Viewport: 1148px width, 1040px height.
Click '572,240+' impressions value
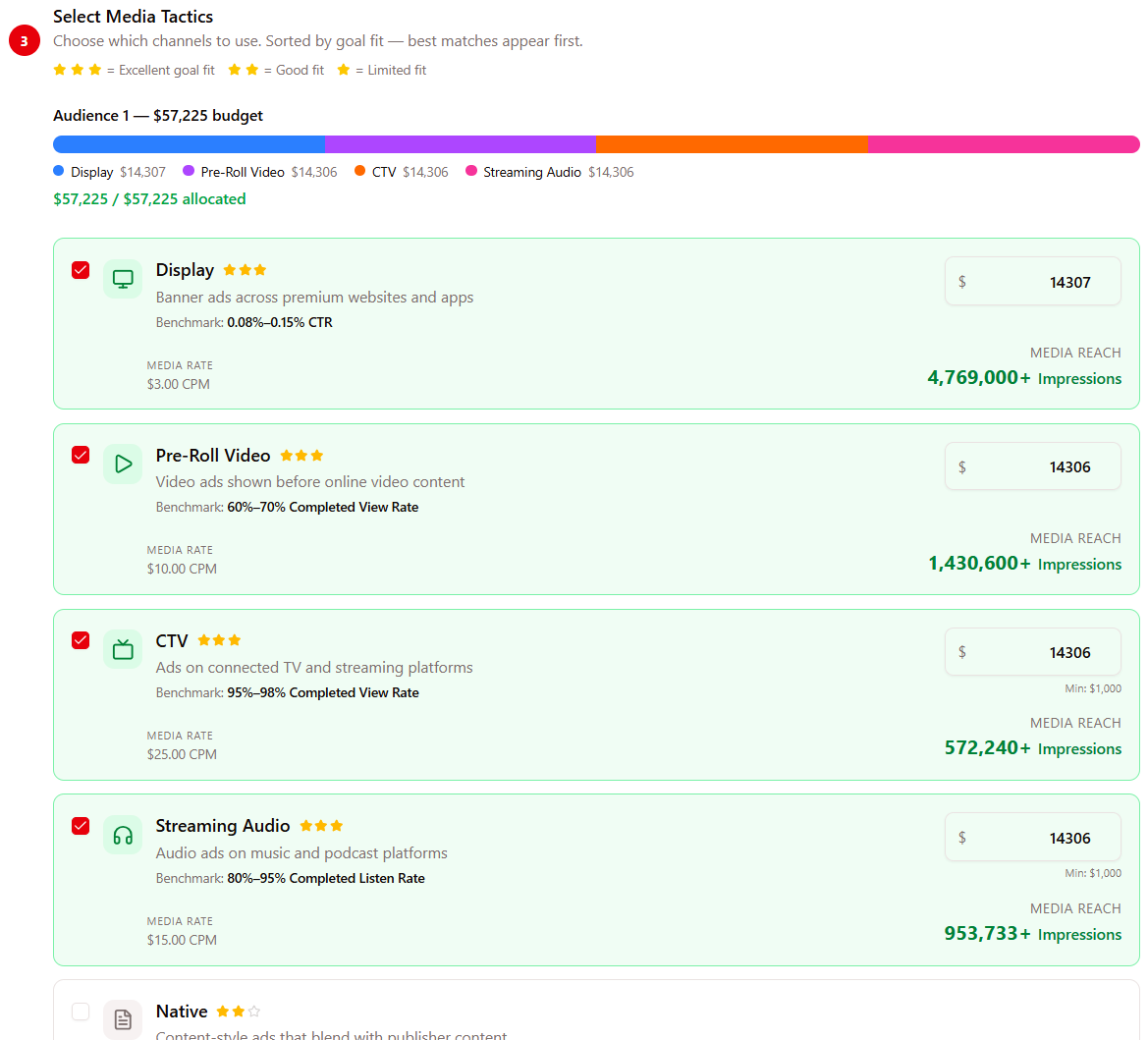point(988,747)
